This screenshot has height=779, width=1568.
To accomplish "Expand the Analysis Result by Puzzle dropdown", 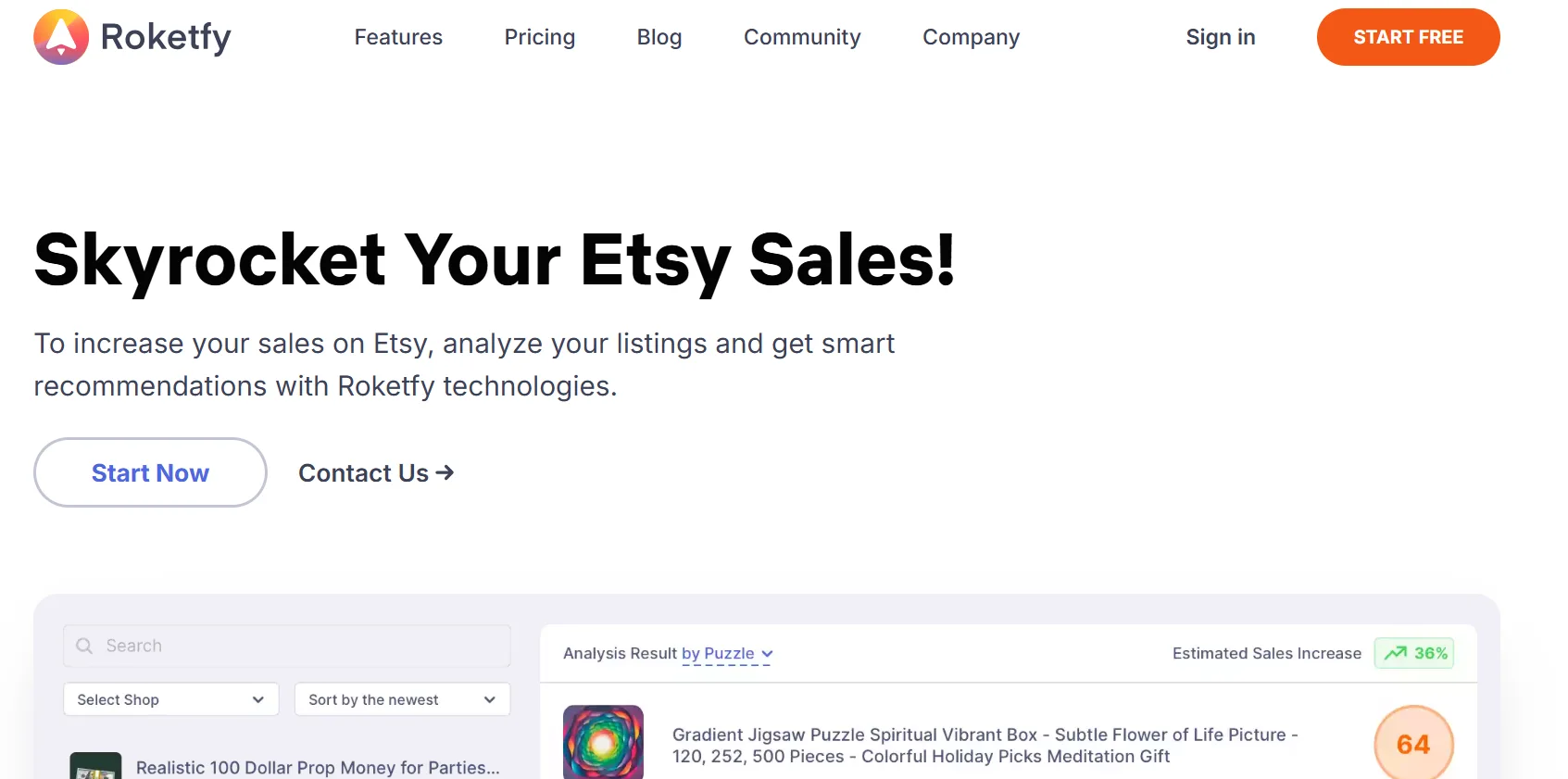I will coord(727,654).
